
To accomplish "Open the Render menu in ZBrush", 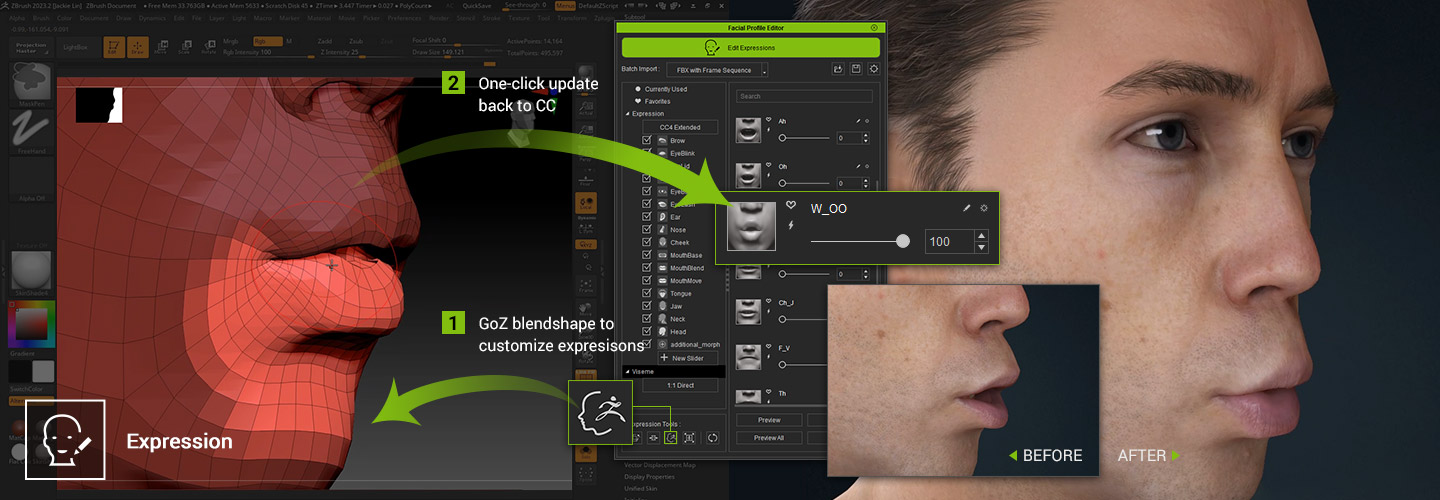I will pyautogui.click(x=438, y=18).
